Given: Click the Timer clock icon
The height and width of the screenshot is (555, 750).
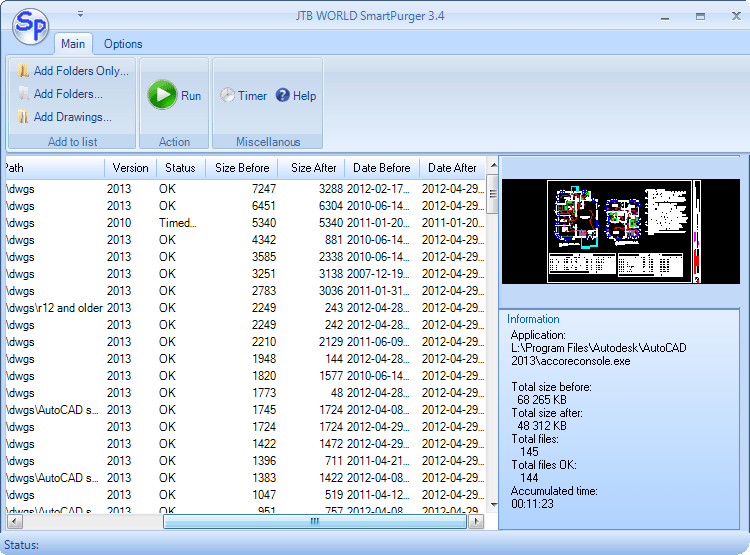Looking at the screenshot, I should (228, 95).
